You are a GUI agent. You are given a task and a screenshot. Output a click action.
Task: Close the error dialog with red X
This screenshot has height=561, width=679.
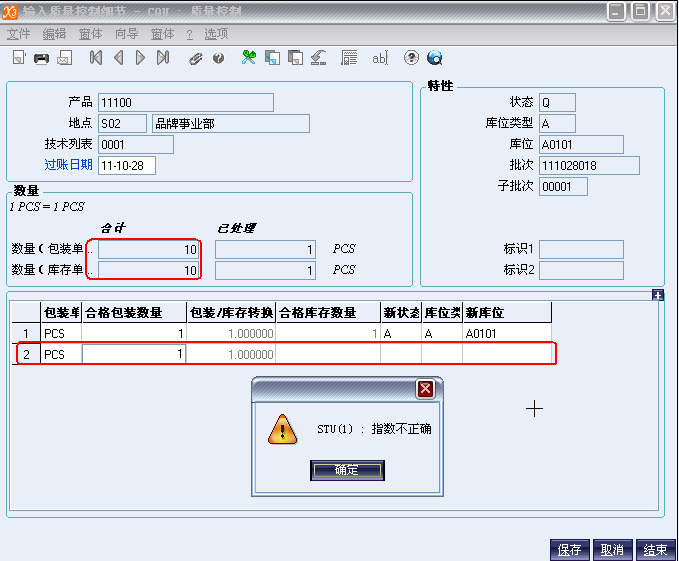[425, 389]
